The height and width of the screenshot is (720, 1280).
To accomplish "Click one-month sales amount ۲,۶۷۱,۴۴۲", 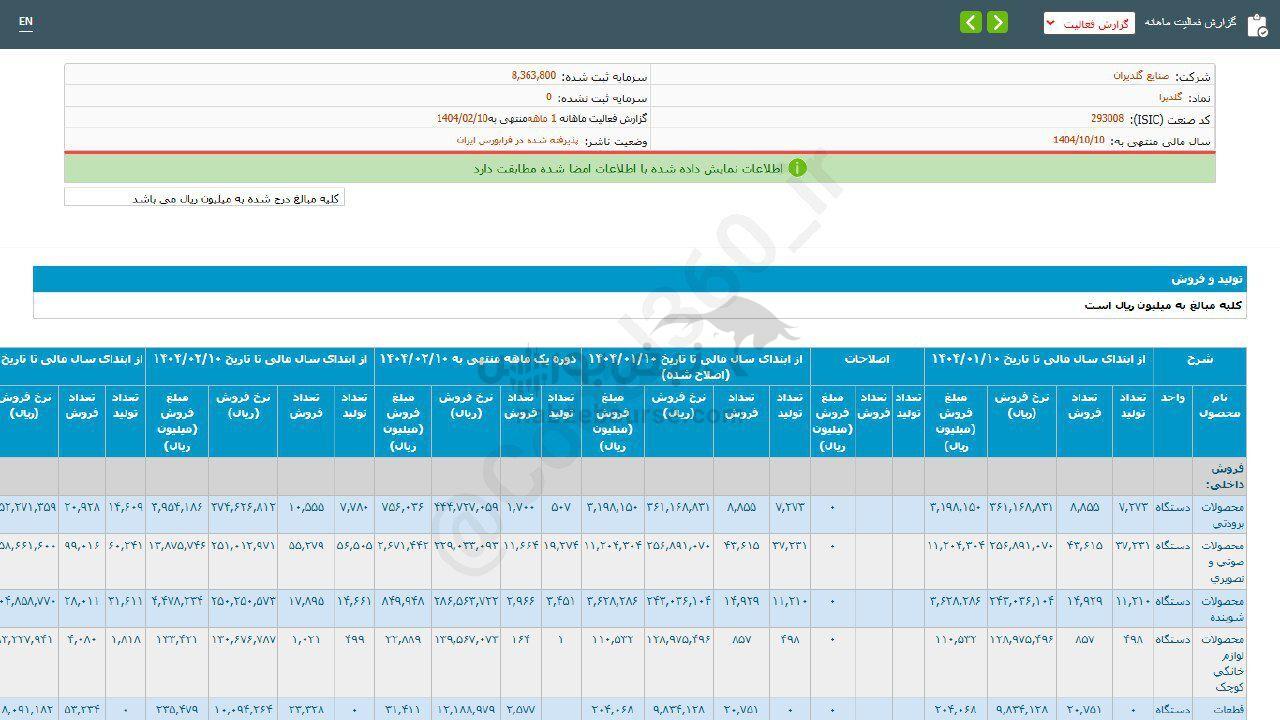I will point(403,545).
